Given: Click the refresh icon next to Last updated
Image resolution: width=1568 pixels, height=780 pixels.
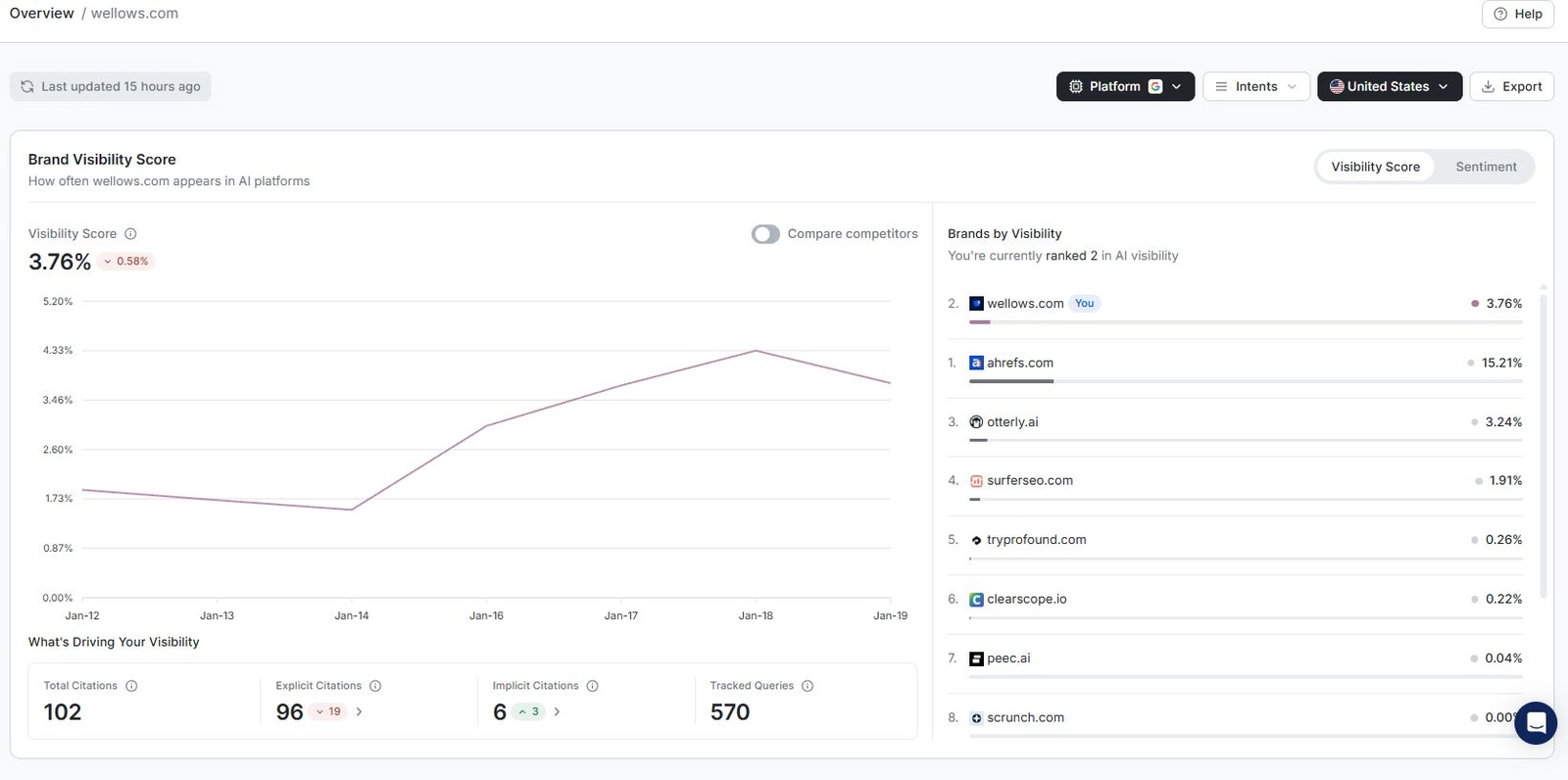Looking at the screenshot, I should pos(27,86).
